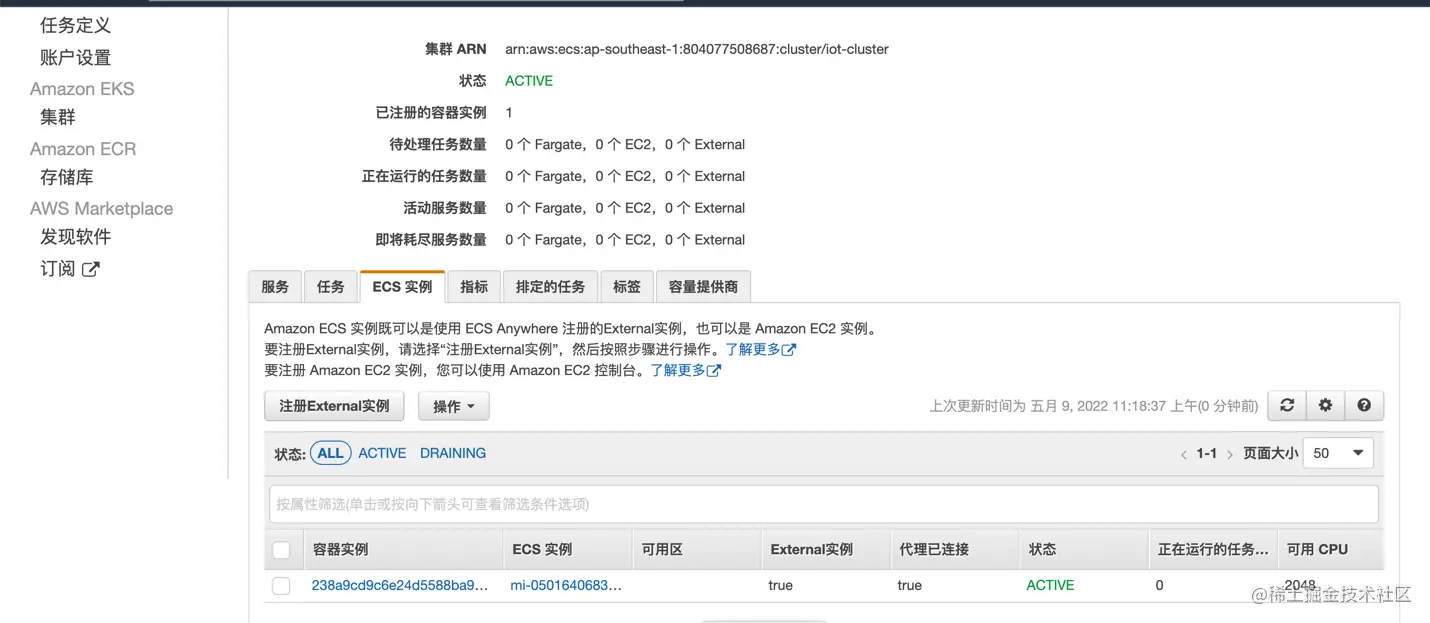Open table settings gear icon

1325,405
